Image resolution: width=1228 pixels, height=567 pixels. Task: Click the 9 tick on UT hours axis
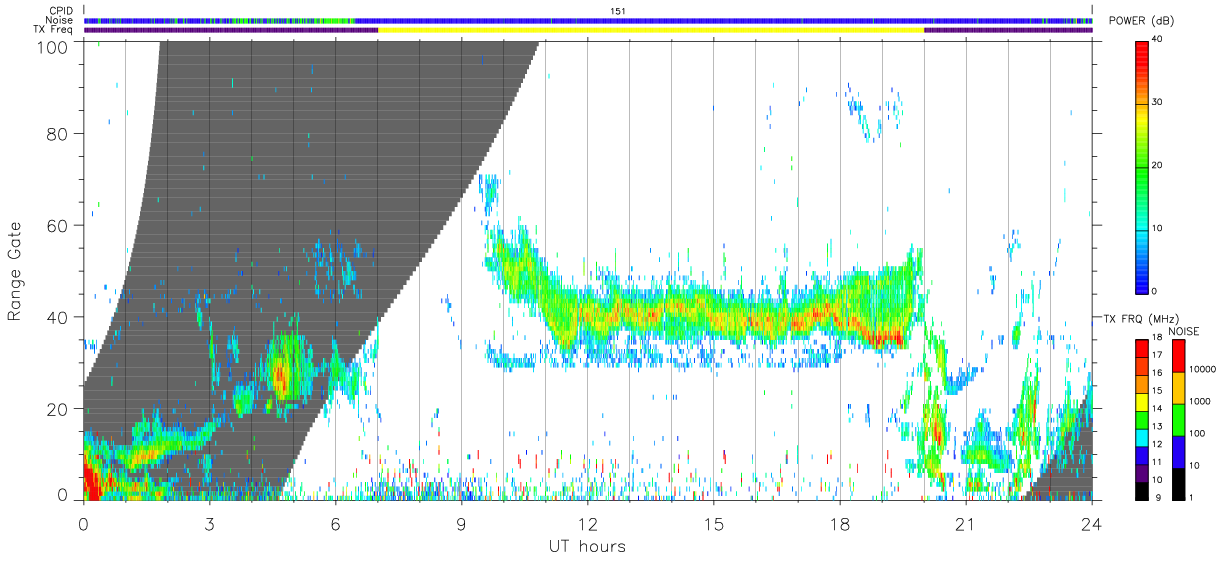[x=461, y=524]
